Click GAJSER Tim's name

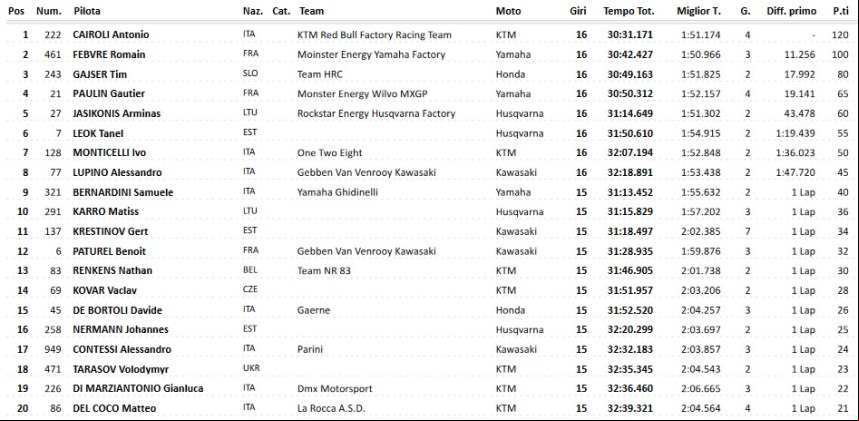point(96,74)
